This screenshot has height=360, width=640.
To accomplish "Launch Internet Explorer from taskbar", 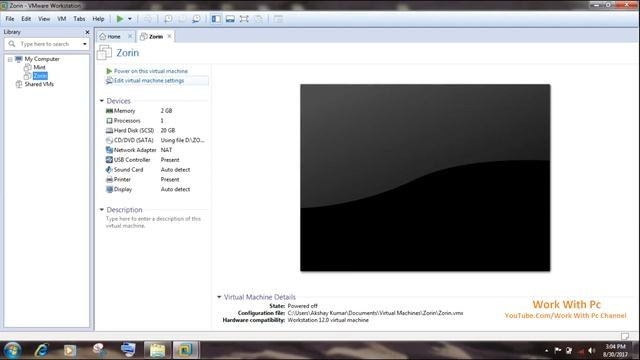I will click(42, 350).
